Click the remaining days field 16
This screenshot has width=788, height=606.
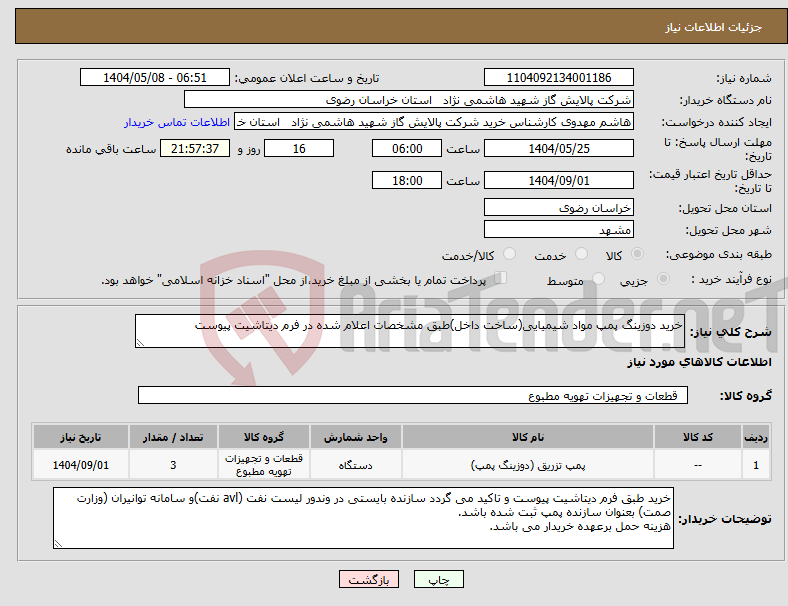[299, 149]
